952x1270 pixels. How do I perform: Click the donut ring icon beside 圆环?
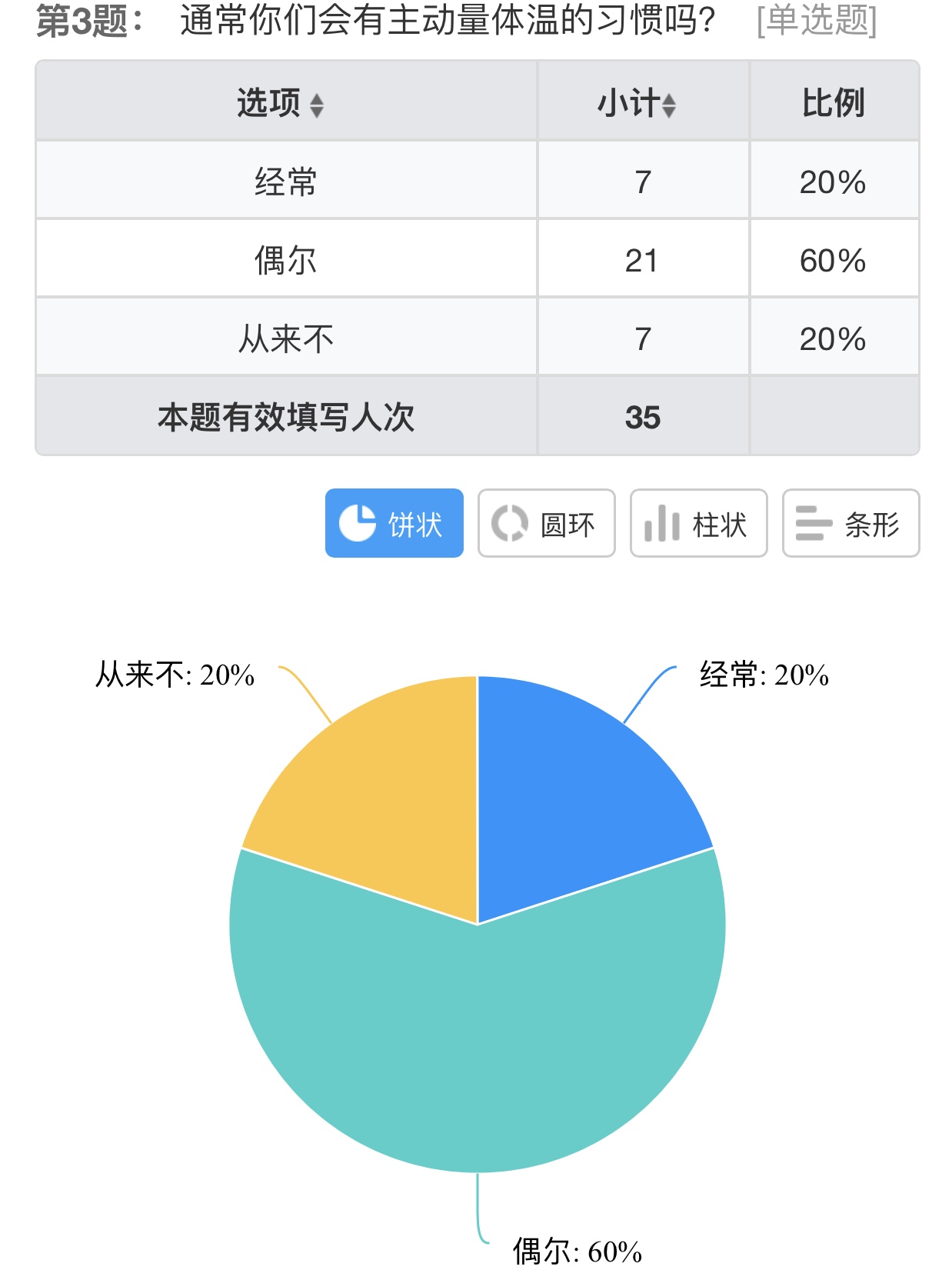click(510, 523)
